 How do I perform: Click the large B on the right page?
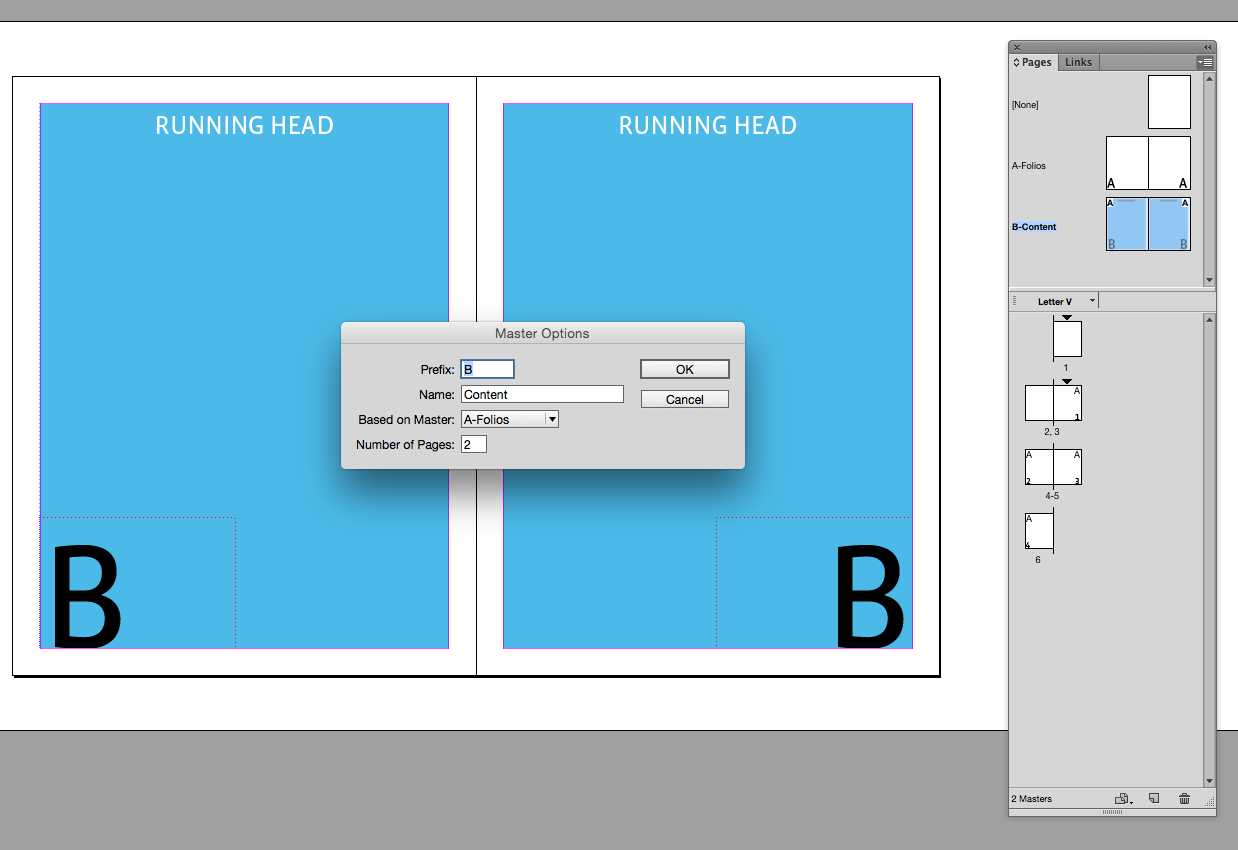[x=870, y=596]
